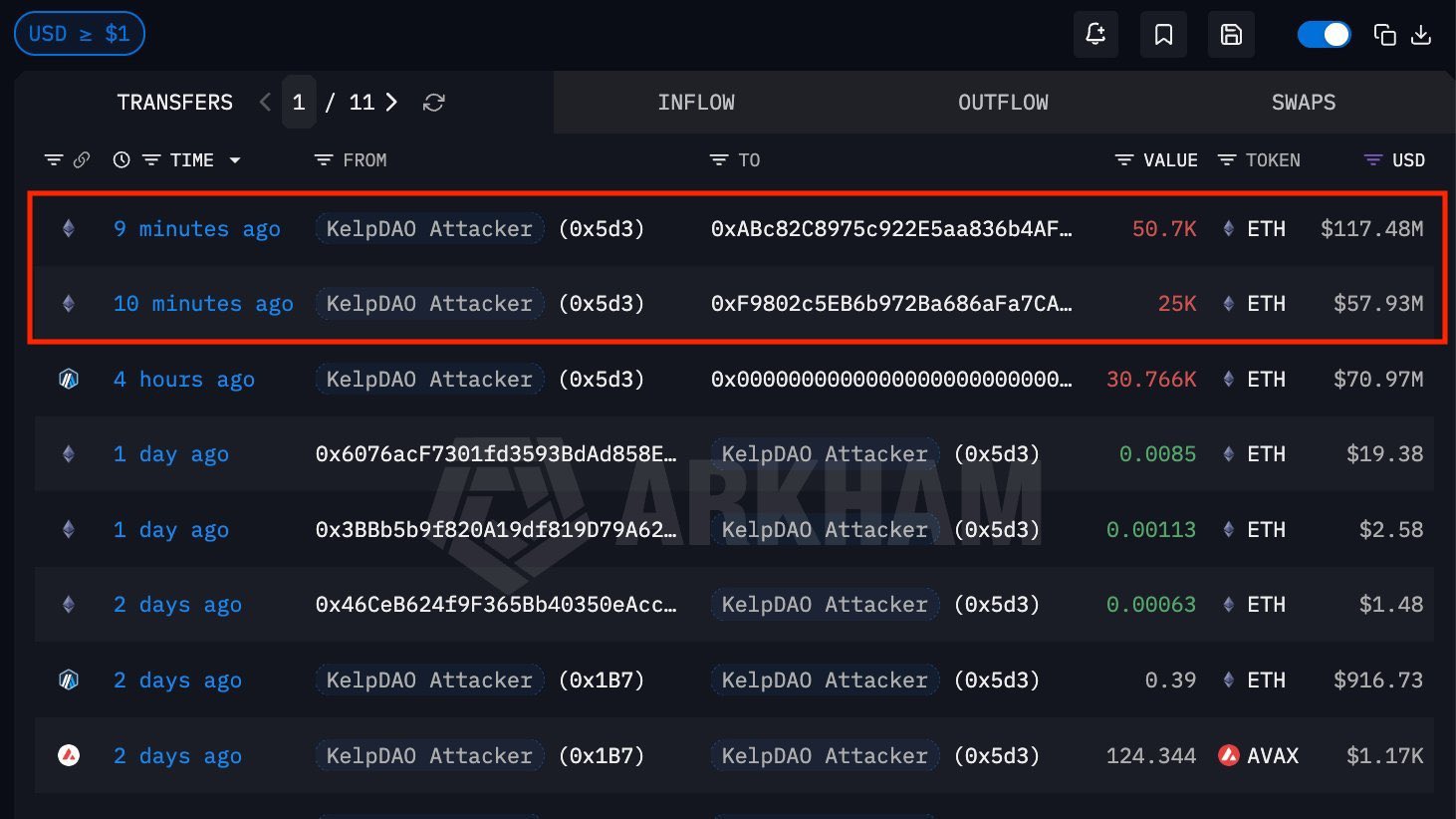Open the 9 minutes ago transaction link
The width and height of the screenshot is (1456, 819).
pos(197,229)
